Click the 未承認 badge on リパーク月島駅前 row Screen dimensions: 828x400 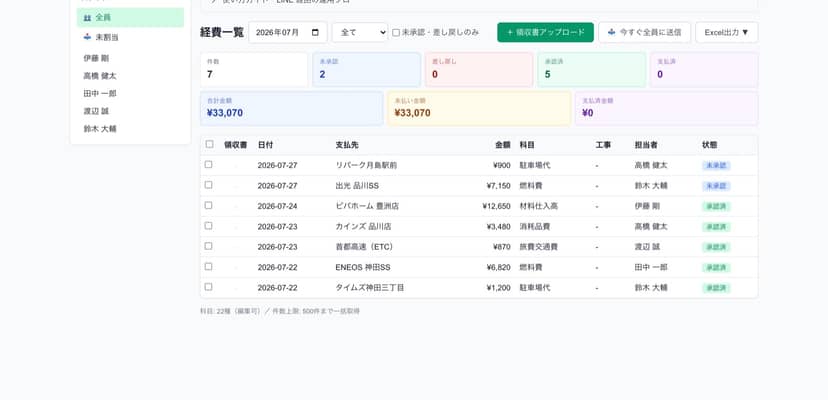(x=716, y=165)
